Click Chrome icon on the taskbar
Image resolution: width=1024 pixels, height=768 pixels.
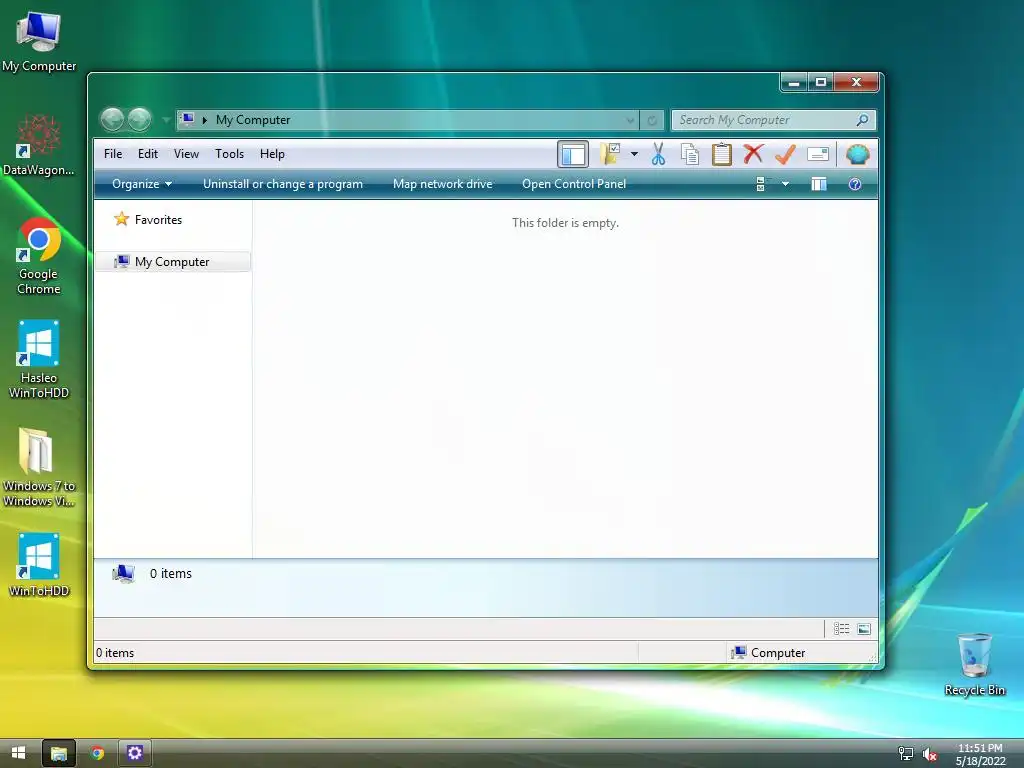click(x=97, y=753)
